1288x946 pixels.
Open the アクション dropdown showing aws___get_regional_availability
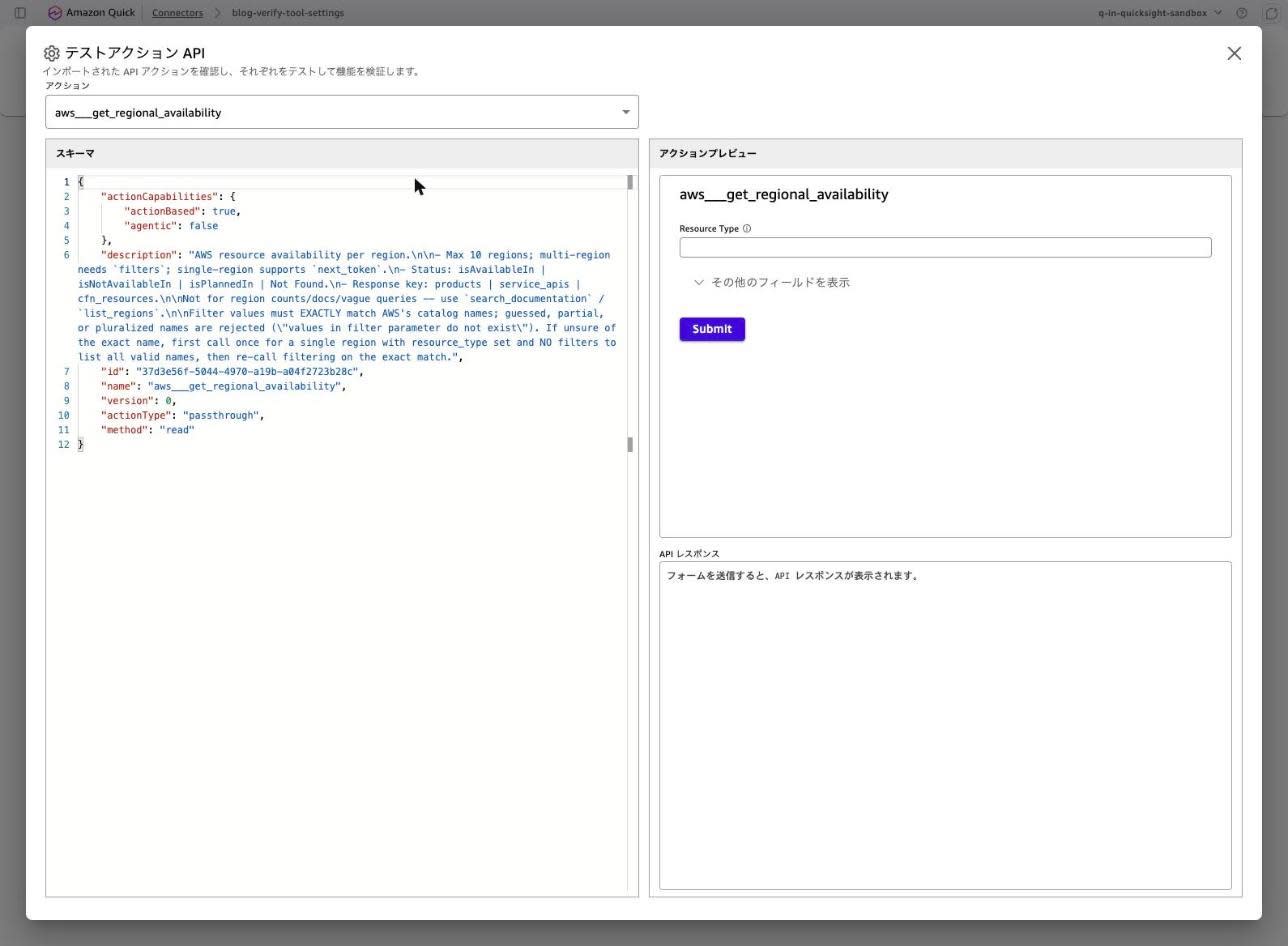pyautogui.click(x=341, y=112)
